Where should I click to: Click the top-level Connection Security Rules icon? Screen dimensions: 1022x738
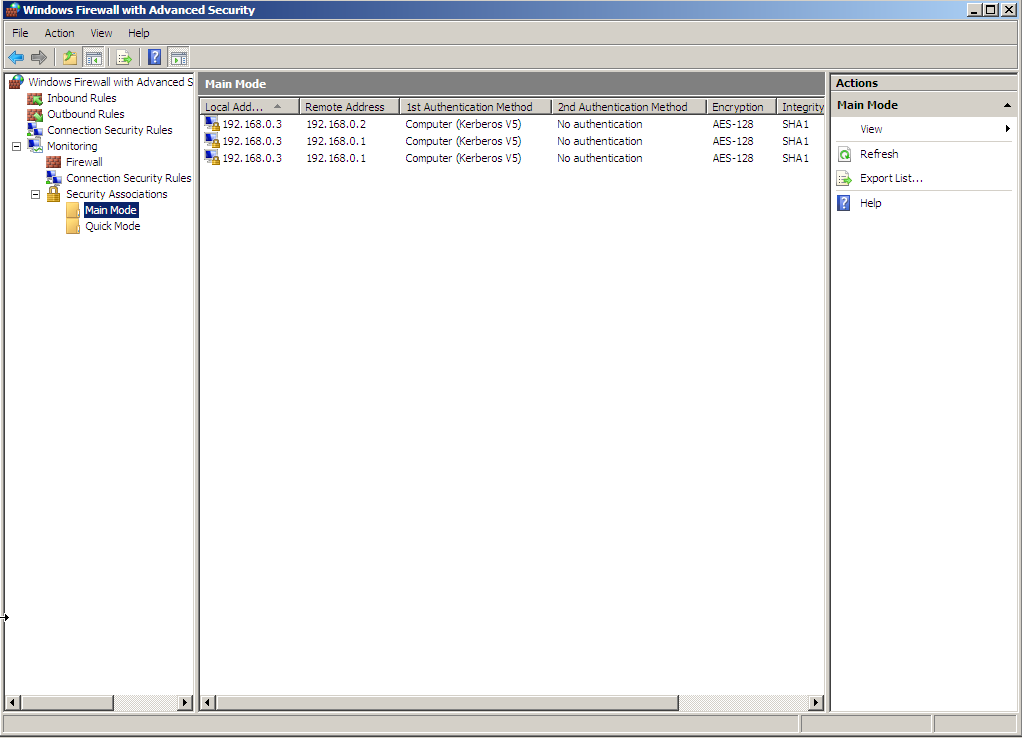35,130
